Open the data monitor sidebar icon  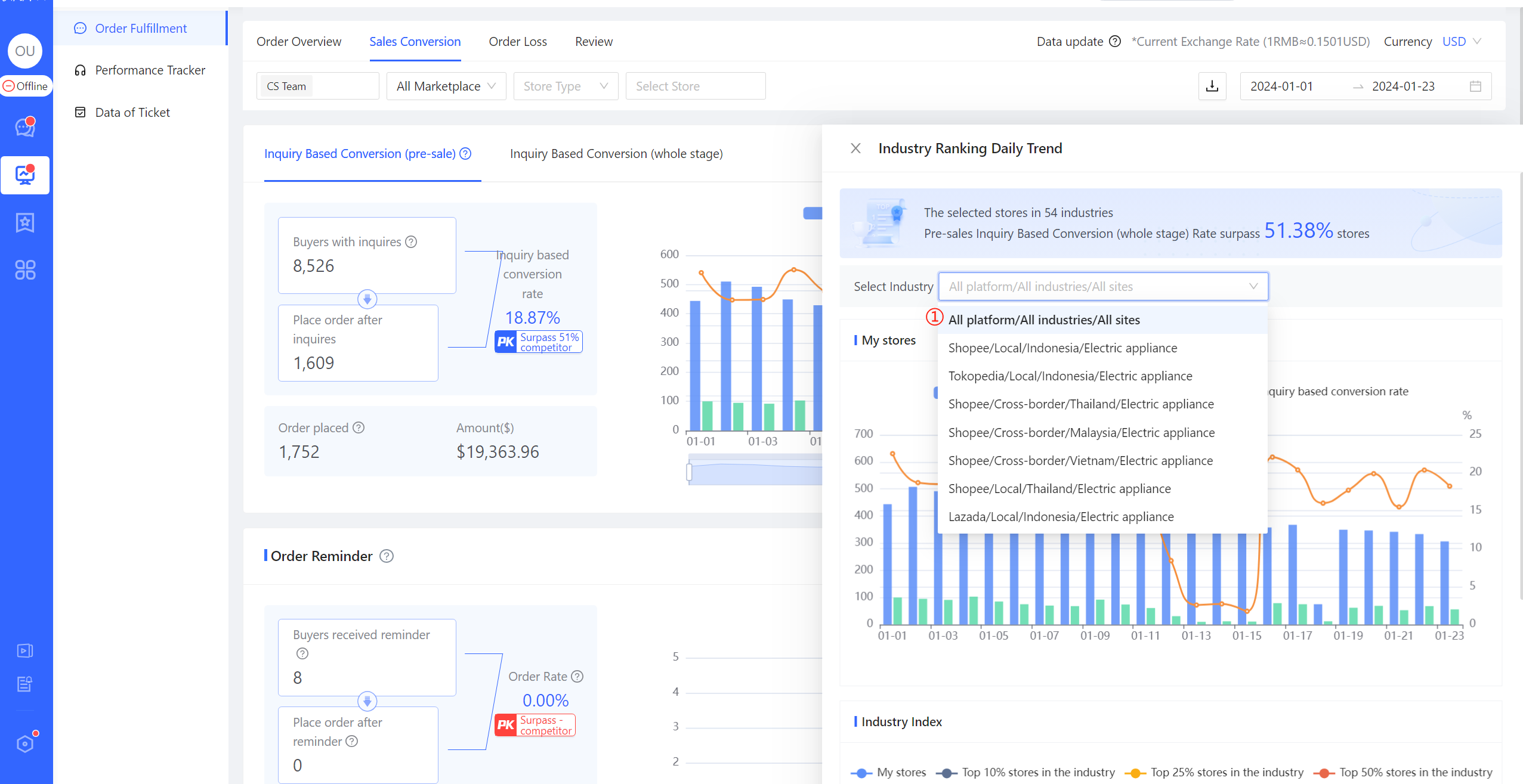tap(25, 175)
